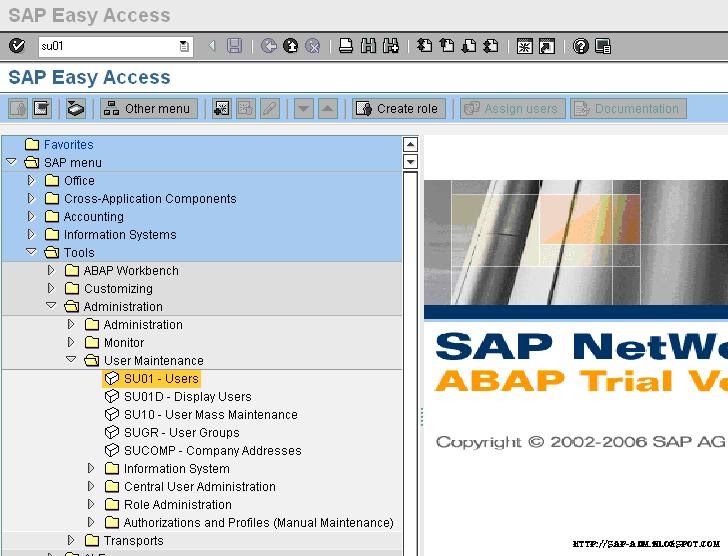Select SU10 - User Mass Maintenance
The width and height of the screenshot is (728, 556).
211,414
